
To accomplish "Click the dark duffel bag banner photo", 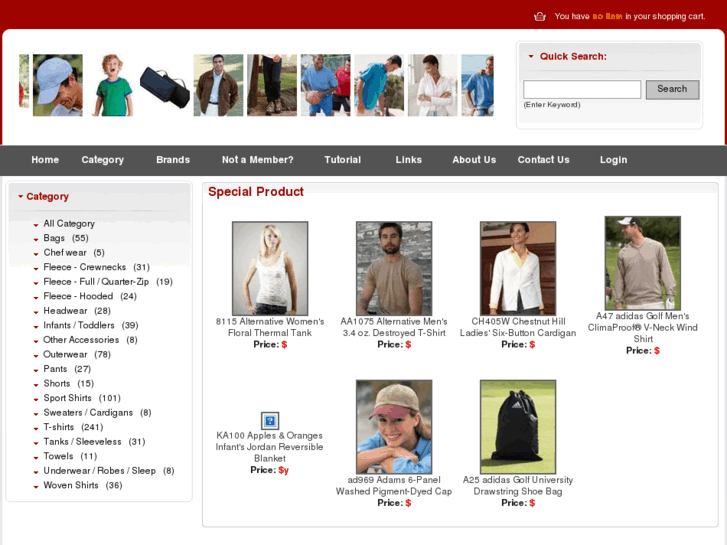I will point(165,85).
